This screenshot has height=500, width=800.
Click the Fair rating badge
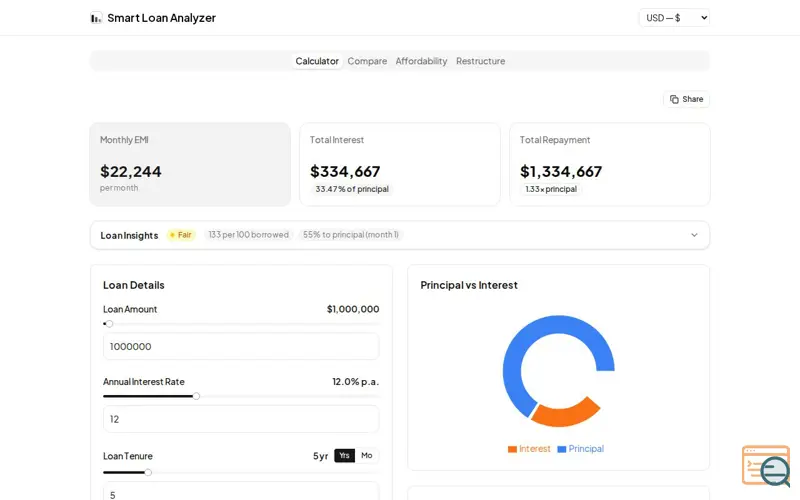click(x=181, y=235)
